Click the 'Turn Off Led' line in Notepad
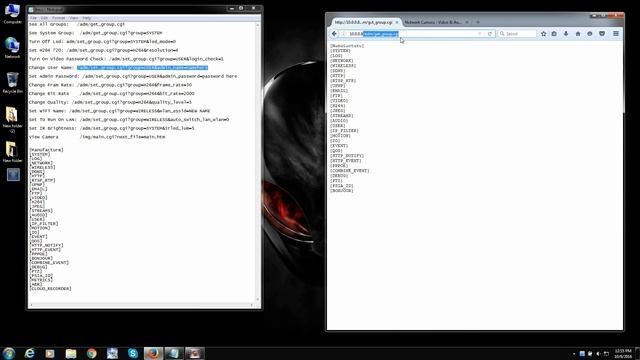This screenshot has height=360, width=640. (102, 42)
